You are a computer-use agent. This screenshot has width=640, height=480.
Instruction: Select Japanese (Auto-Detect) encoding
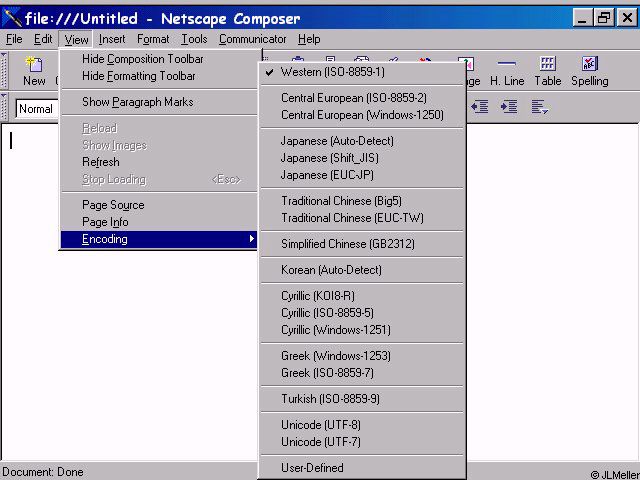362,141
